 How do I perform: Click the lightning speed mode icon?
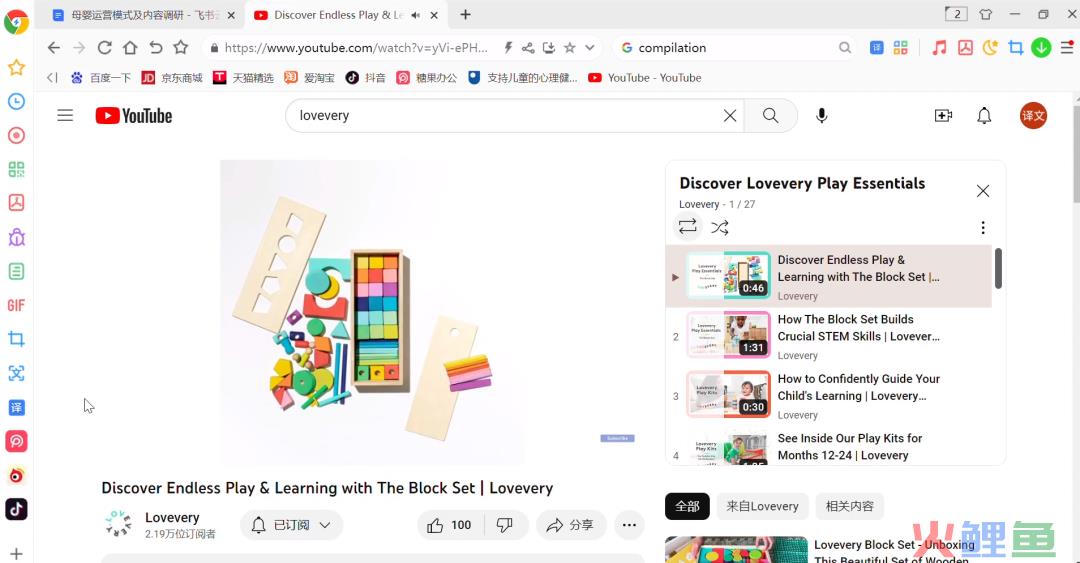508,48
